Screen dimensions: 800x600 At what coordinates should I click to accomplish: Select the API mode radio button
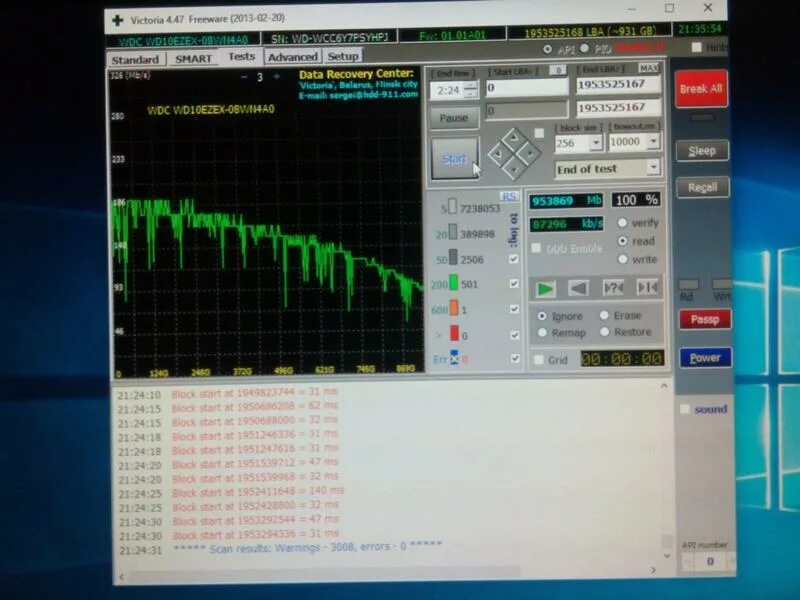click(547, 49)
